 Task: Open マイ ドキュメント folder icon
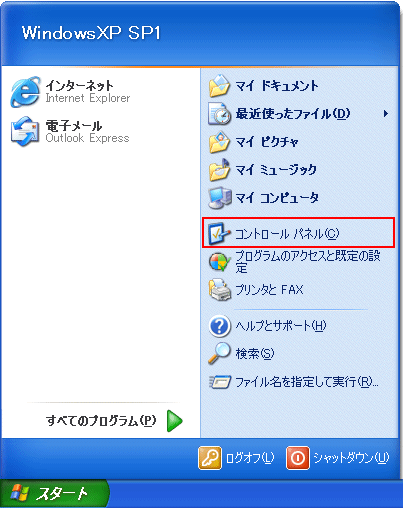219,85
